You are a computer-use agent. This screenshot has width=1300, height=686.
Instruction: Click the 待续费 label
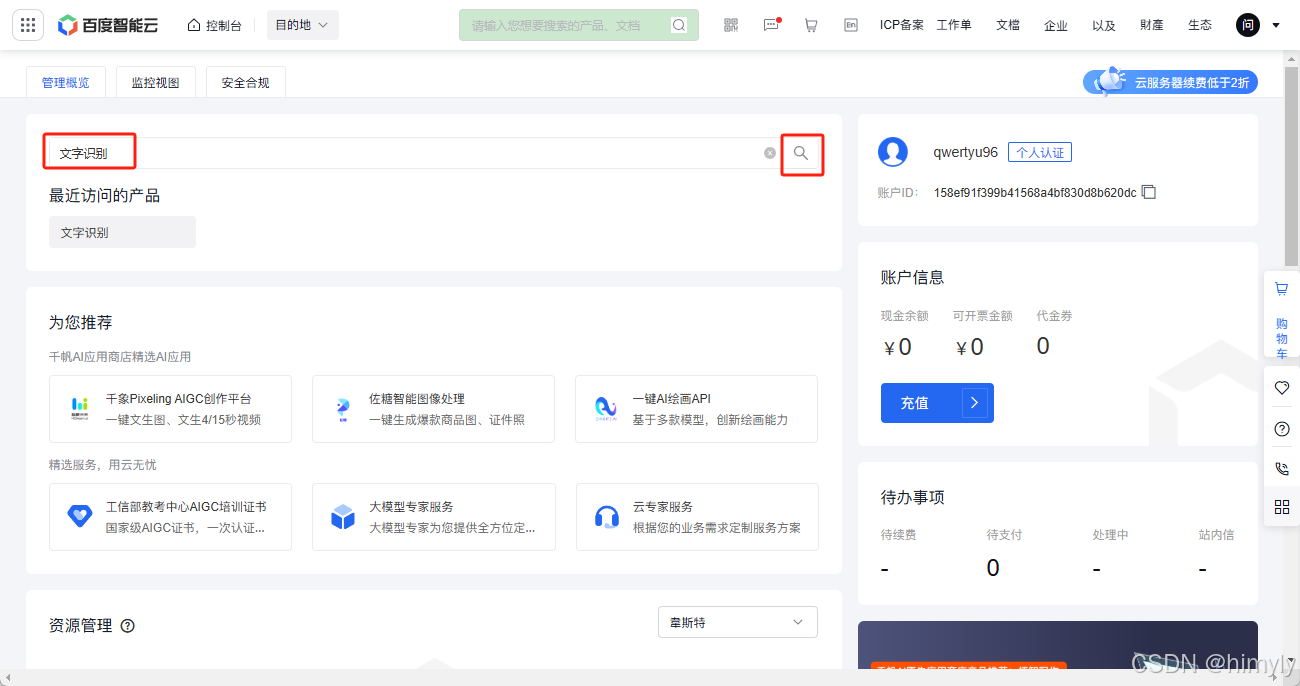pyautogui.click(x=899, y=535)
